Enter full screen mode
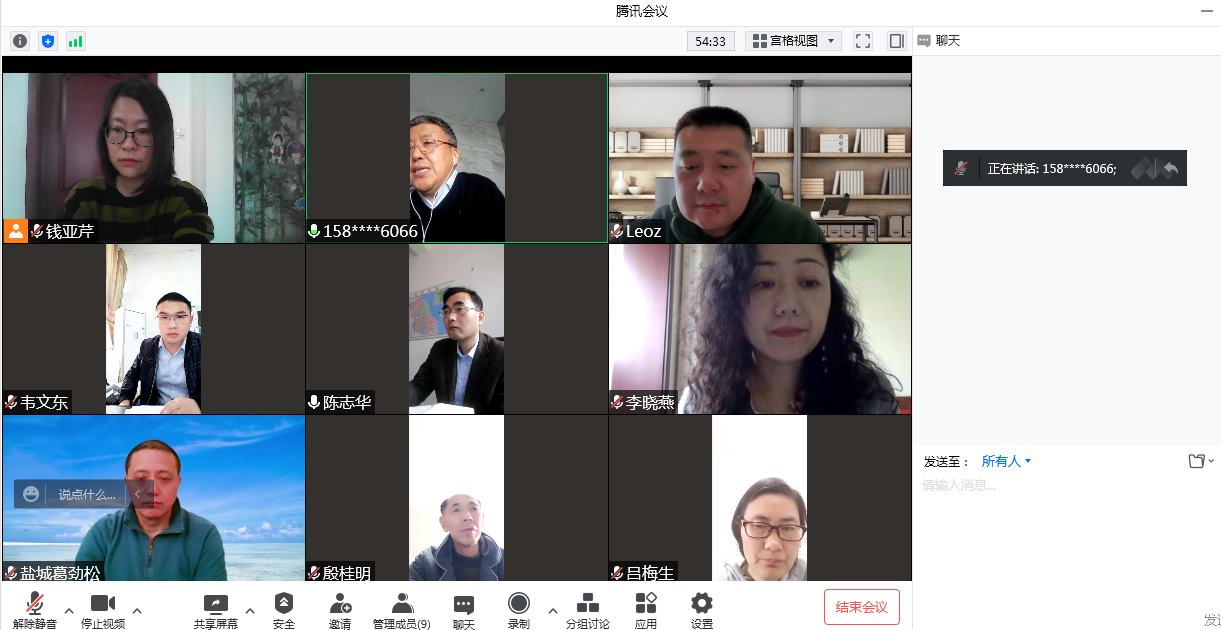Viewport: 1221px width, 630px height. [x=863, y=41]
